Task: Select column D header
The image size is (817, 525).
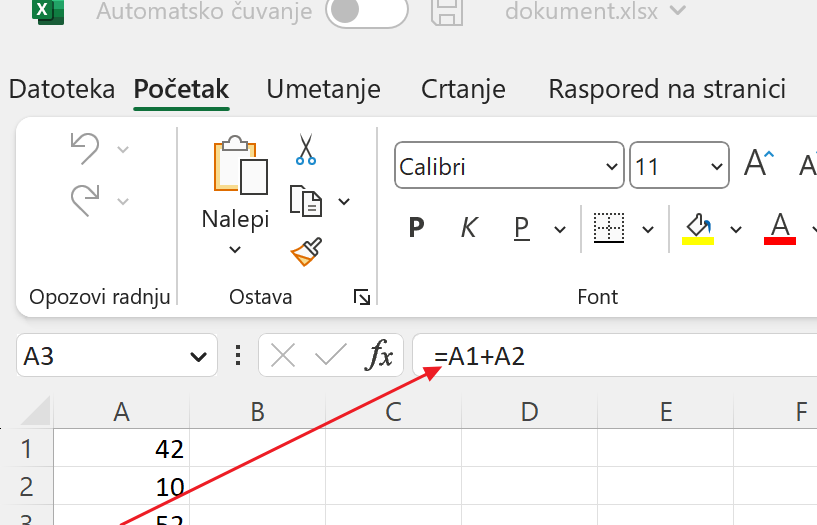Action: click(529, 412)
